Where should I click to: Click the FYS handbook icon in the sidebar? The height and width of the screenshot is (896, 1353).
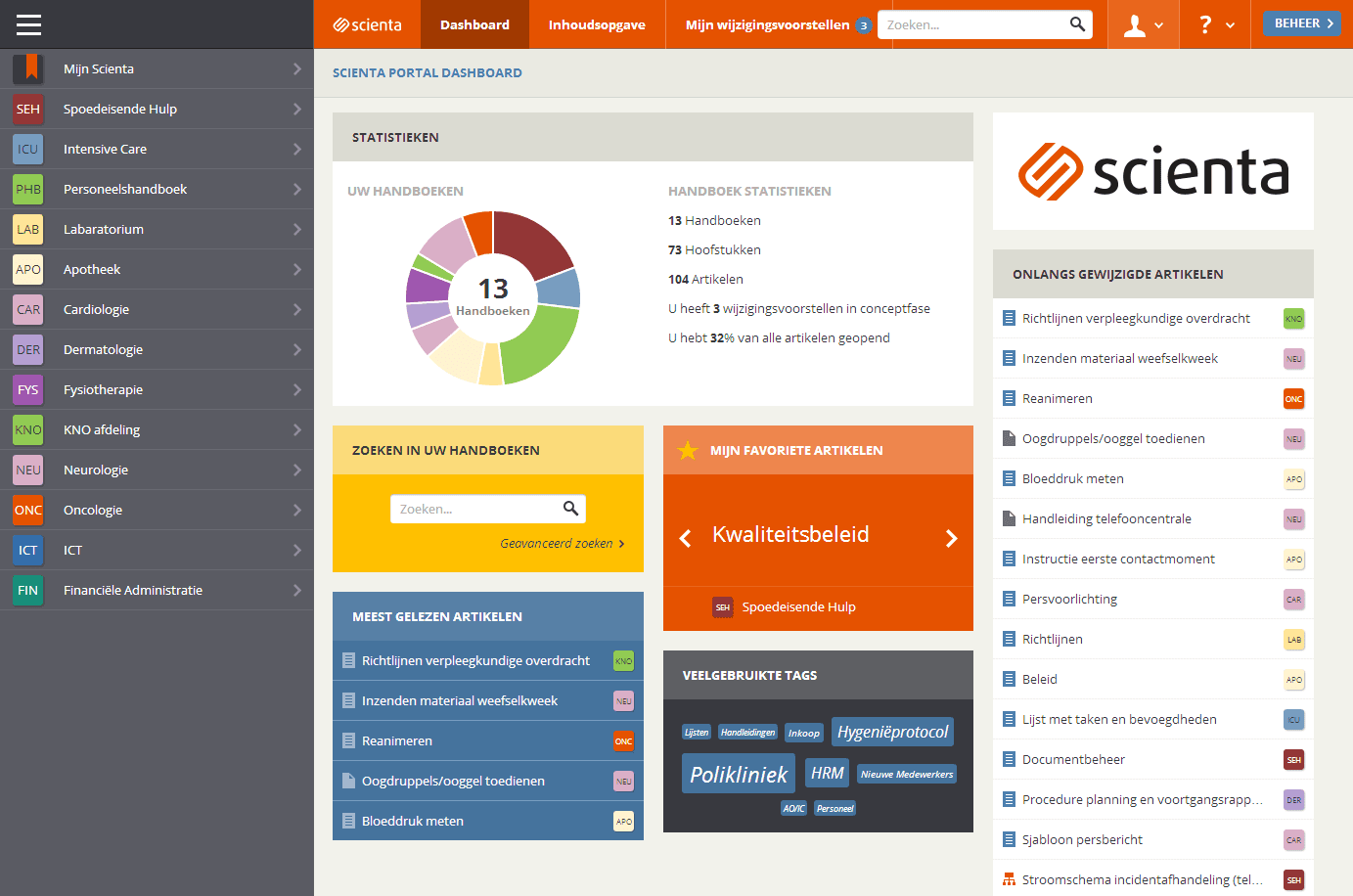pyautogui.click(x=28, y=389)
